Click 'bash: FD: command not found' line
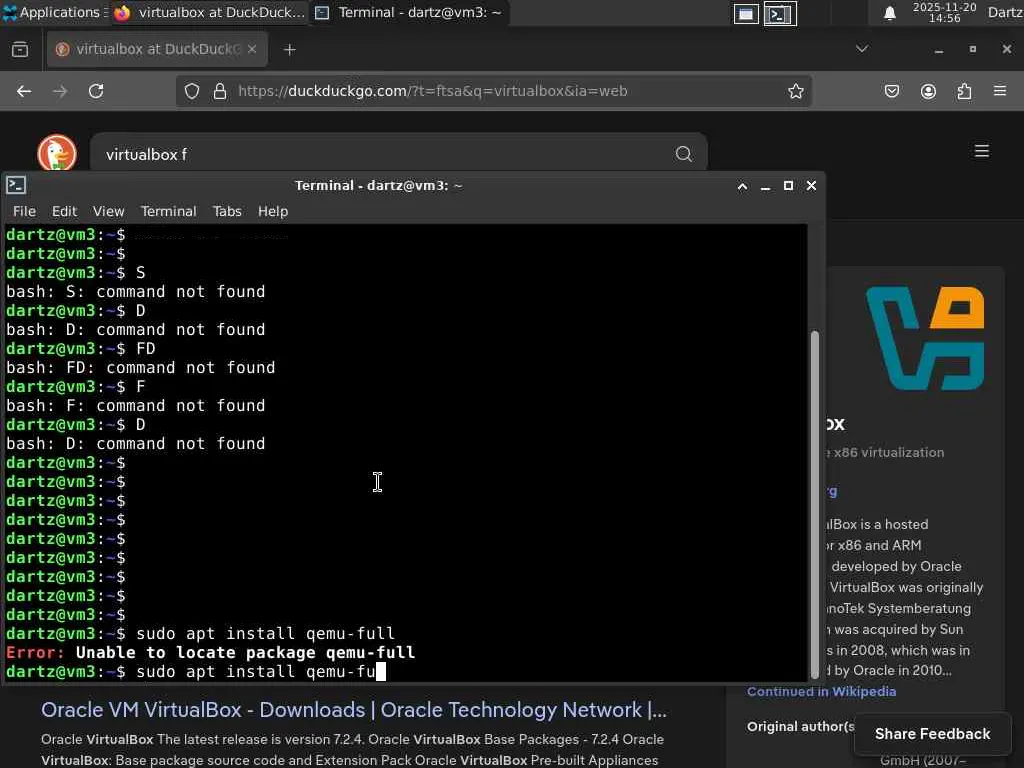 (140, 368)
